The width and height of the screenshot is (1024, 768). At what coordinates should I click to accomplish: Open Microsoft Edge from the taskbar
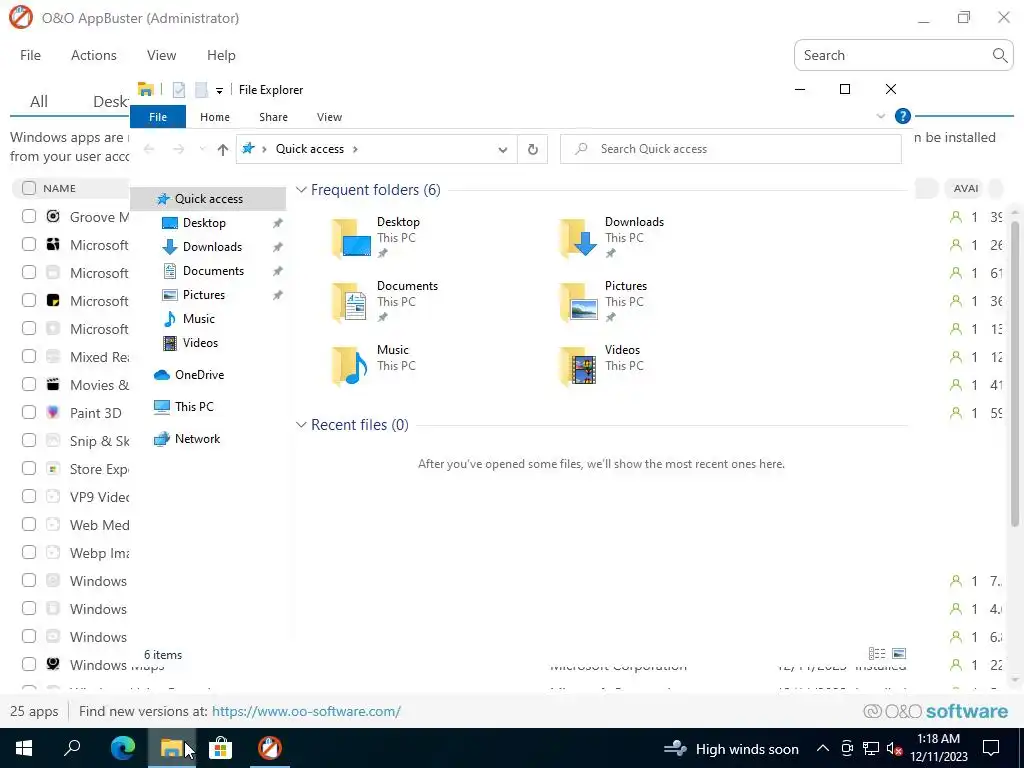pos(123,748)
